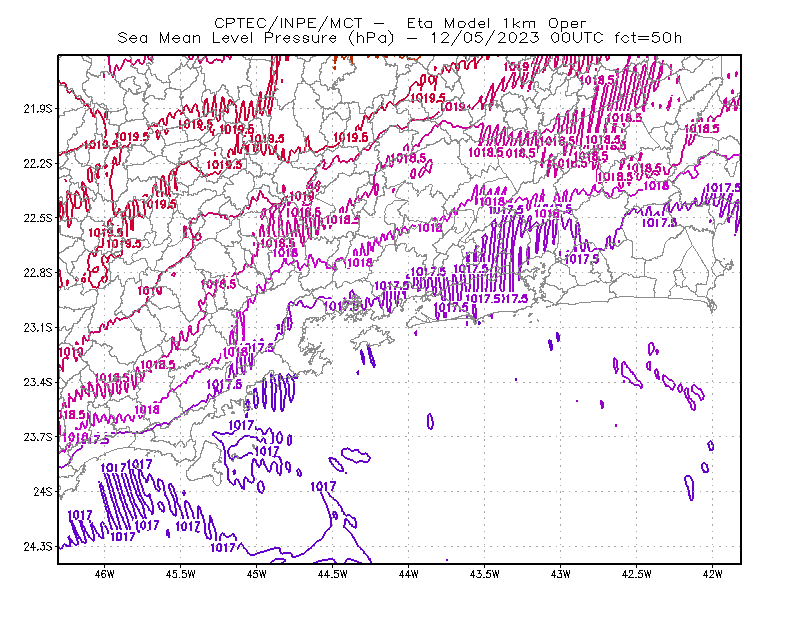Click the 'Sea Mean Level Pressure (hPa)' subtitle
Image resolution: width=800 pixels, height=618 pixels.
click(256, 38)
